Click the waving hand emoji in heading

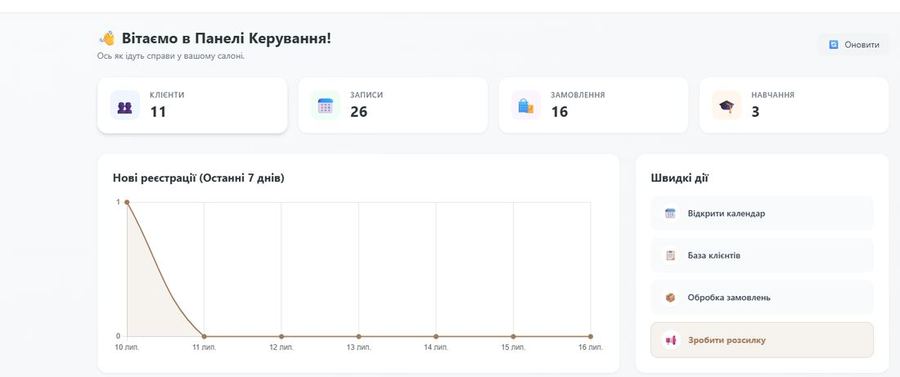(107, 38)
